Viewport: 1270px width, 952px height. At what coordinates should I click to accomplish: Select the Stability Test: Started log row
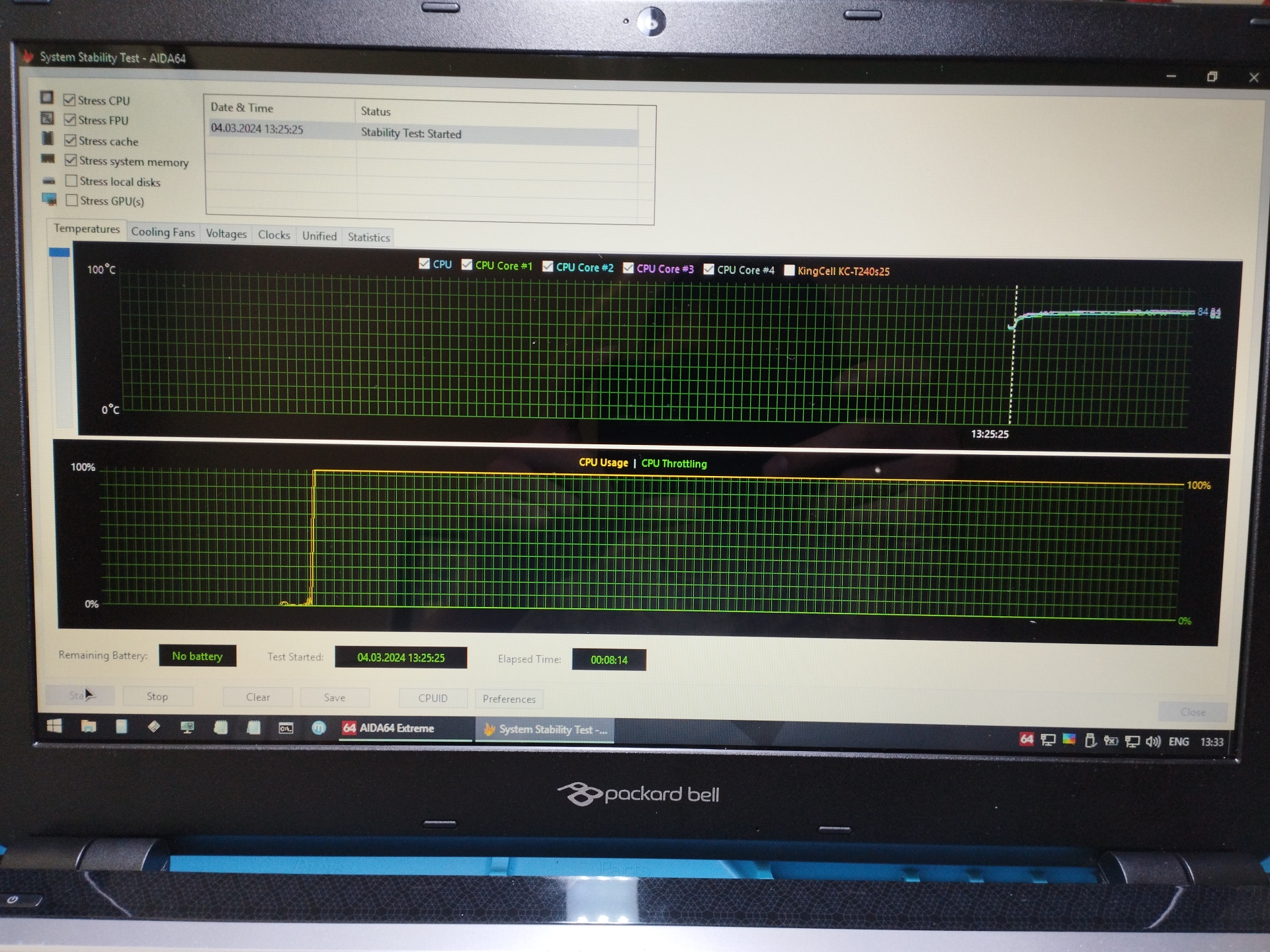pyautogui.click(x=423, y=132)
